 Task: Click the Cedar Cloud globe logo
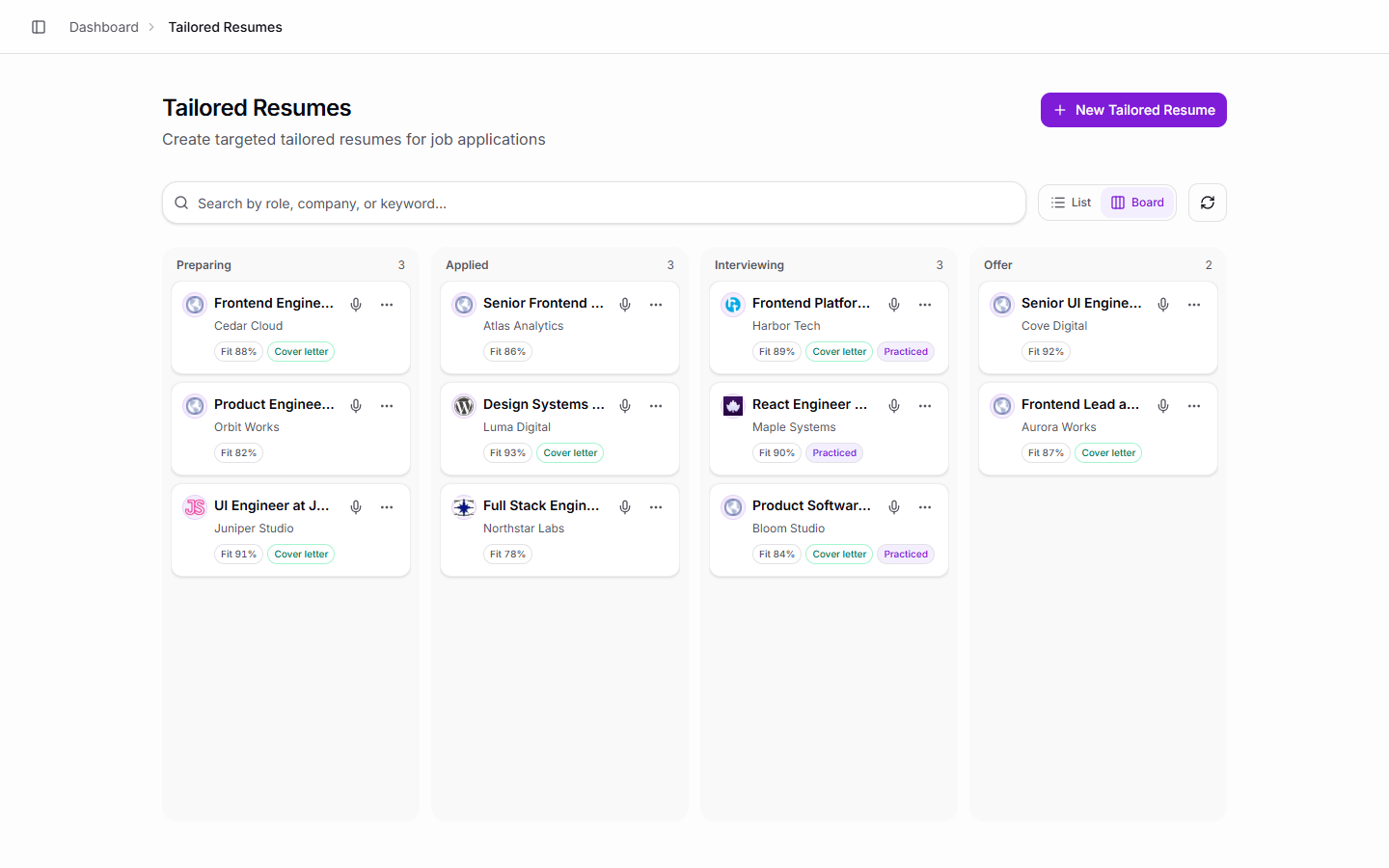pos(195,305)
